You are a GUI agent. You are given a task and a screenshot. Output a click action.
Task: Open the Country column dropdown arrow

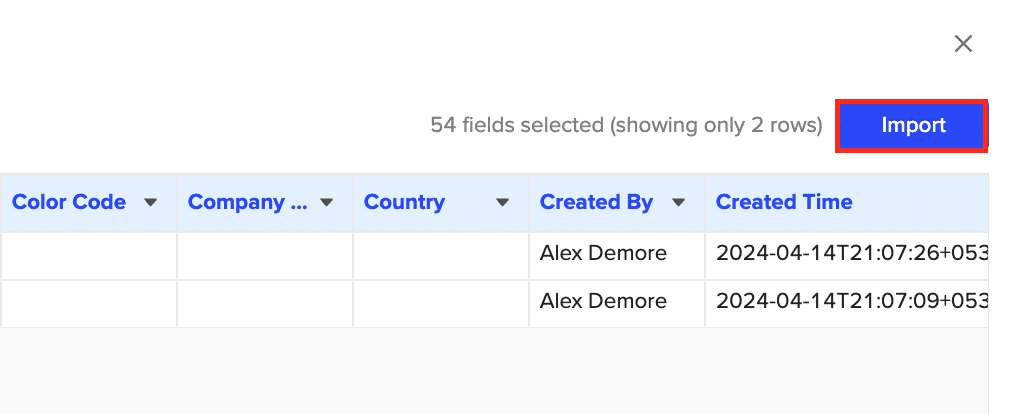tap(502, 202)
